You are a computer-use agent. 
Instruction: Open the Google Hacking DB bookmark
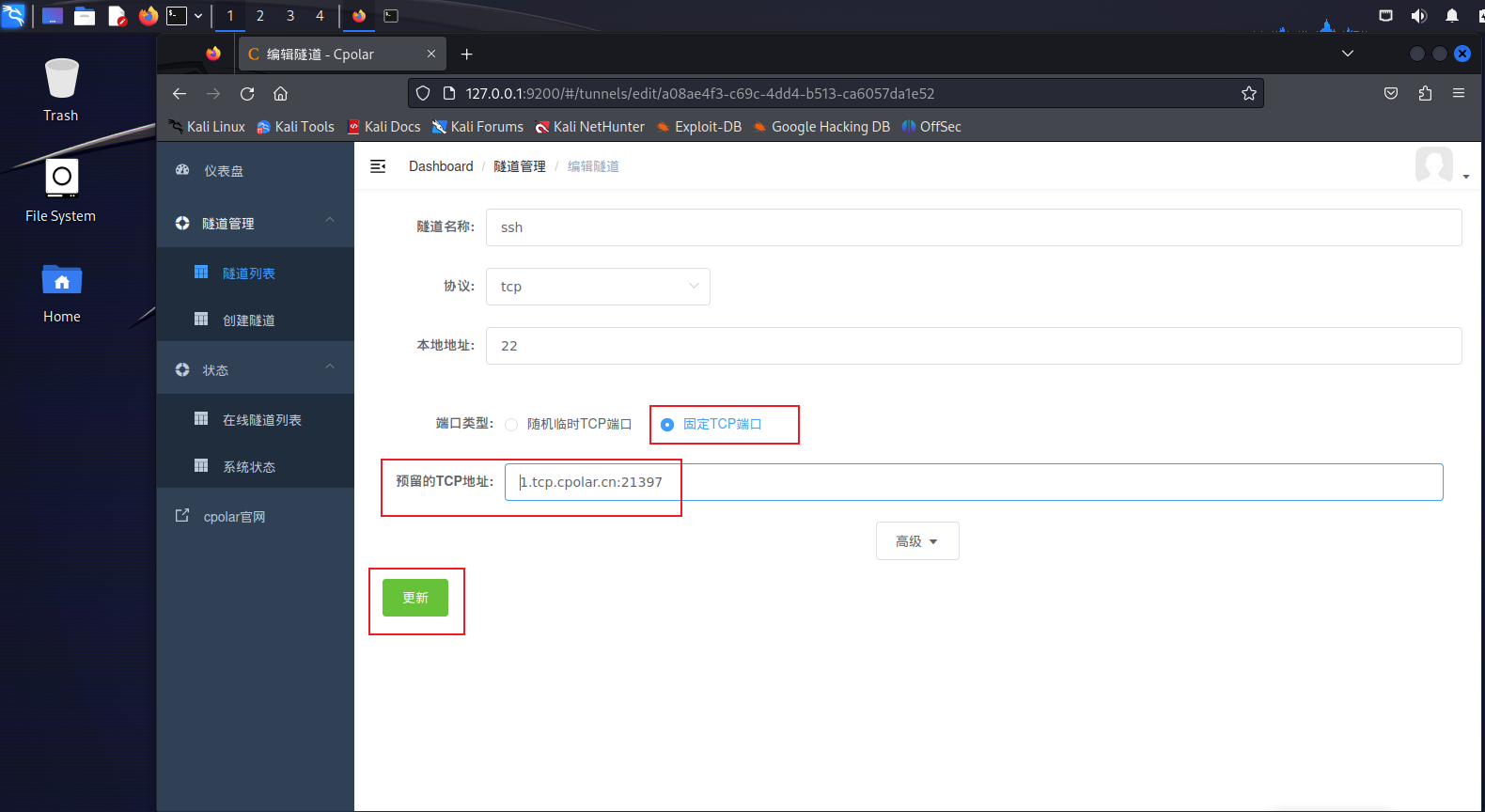(821, 127)
